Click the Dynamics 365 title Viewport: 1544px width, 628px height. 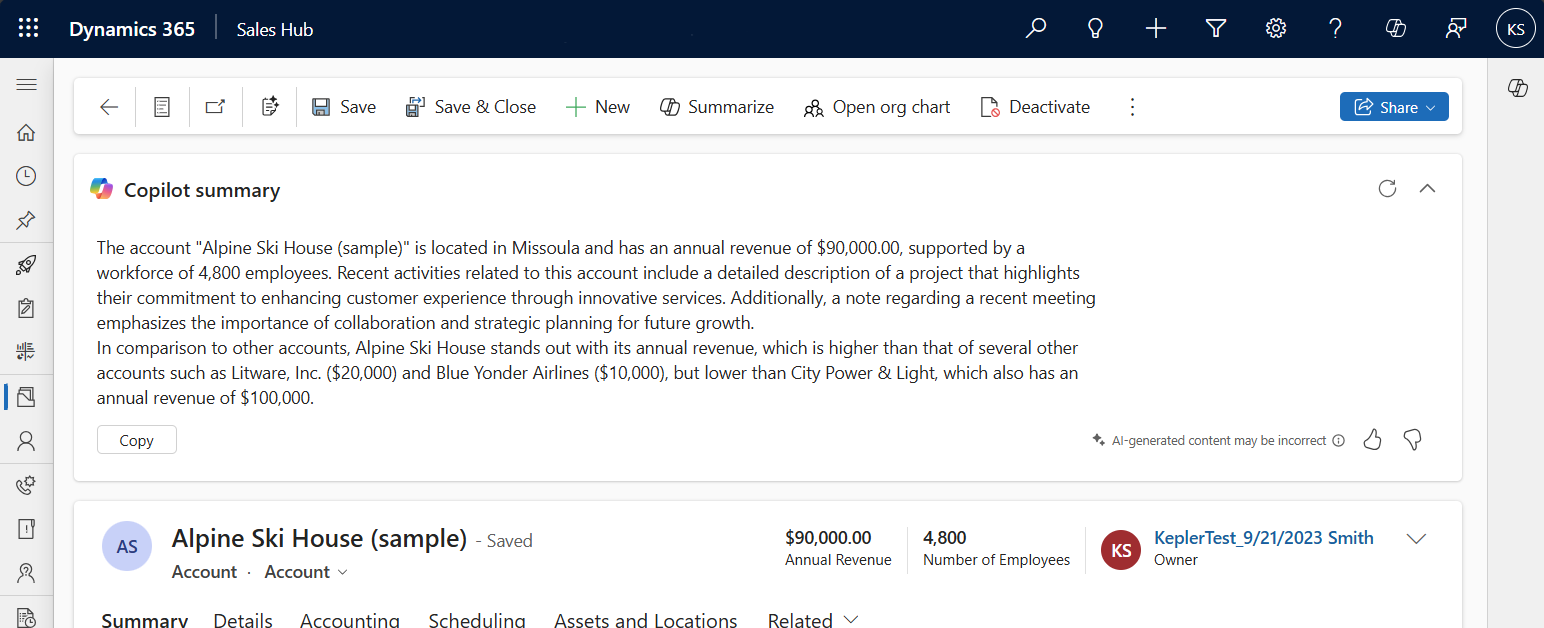132,29
